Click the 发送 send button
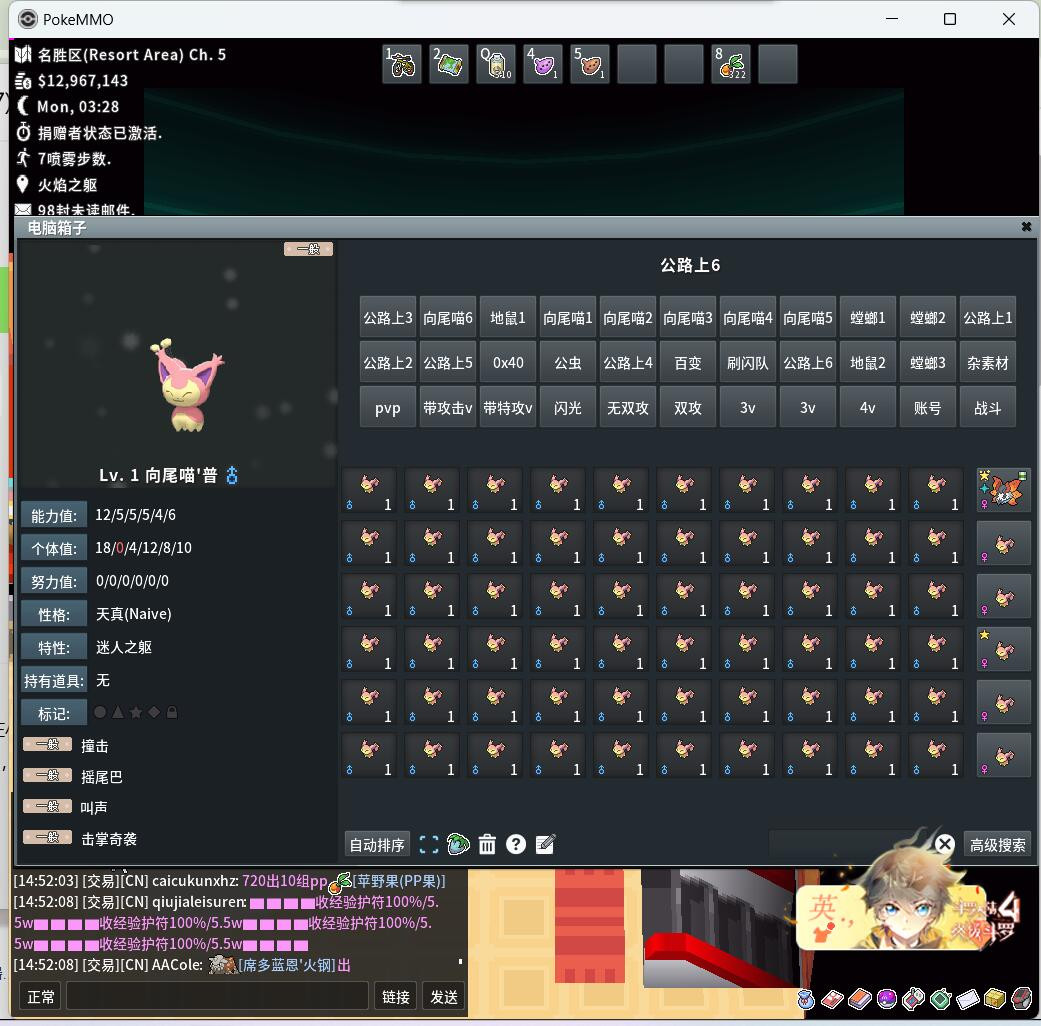The image size is (1041, 1026). pyautogui.click(x=443, y=997)
